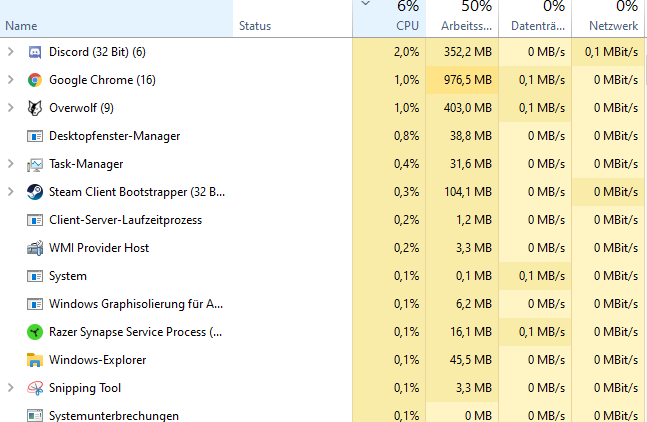Click the Overwolf wolf icon
647x422 pixels.
(x=35, y=108)
